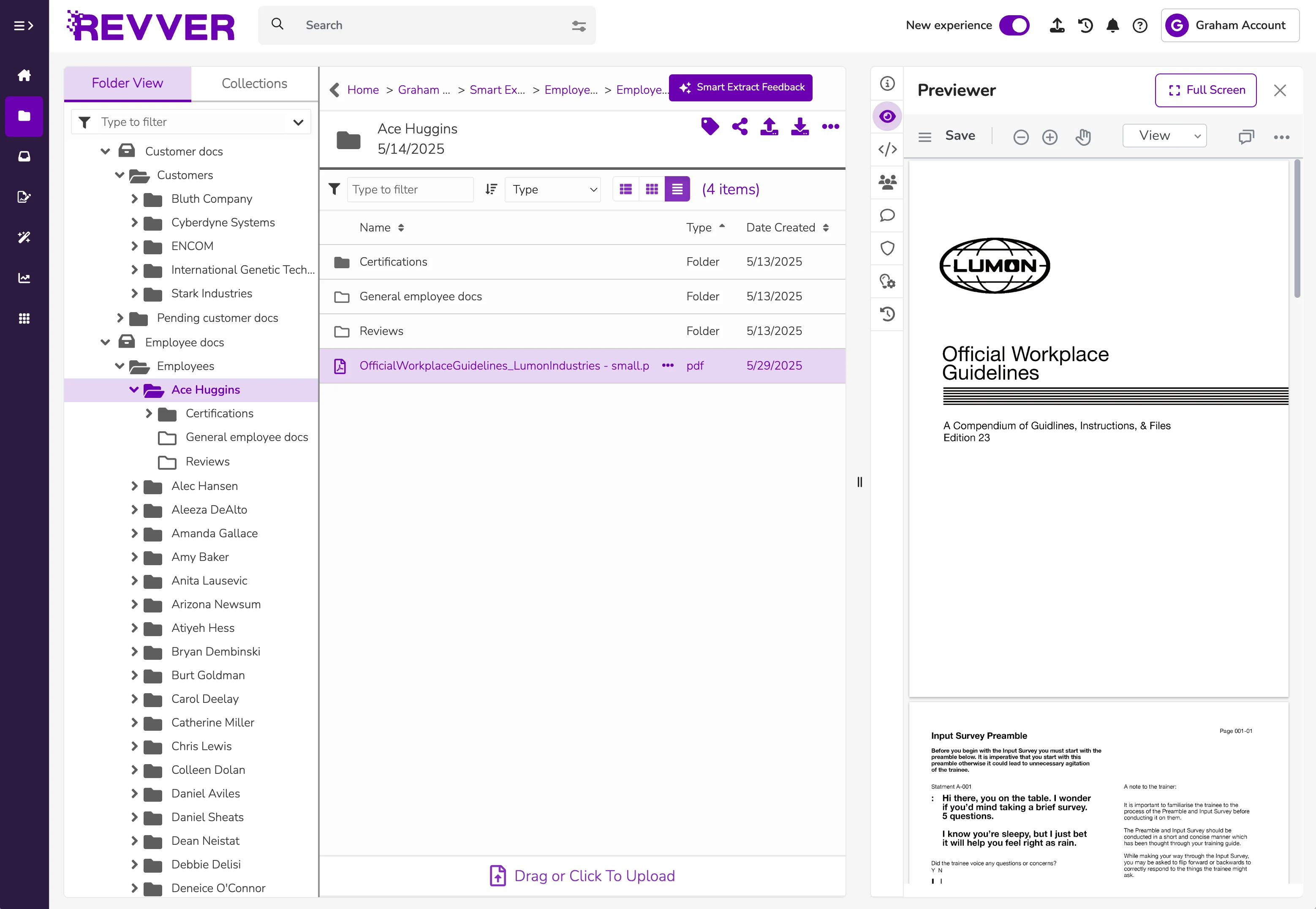
Task: Click the Home breadcrumb link
Action: click(363, 90)
